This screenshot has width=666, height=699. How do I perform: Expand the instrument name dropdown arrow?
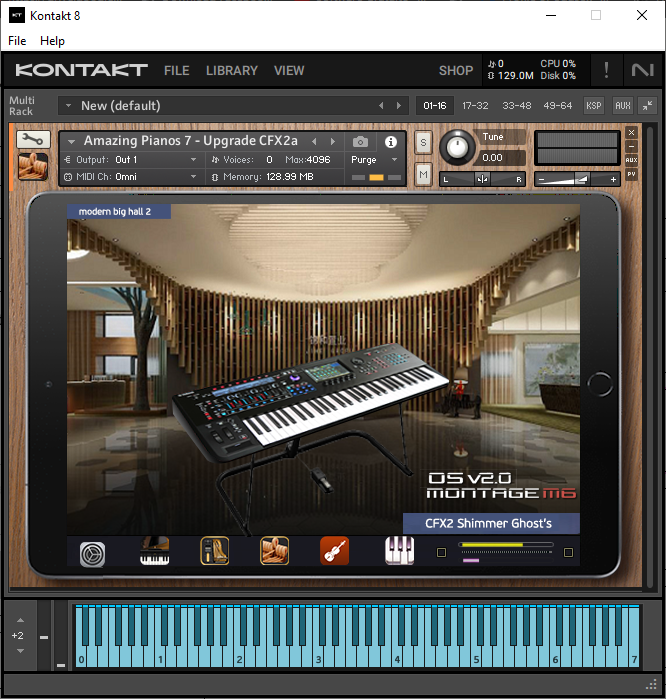(x=71, y=142)
